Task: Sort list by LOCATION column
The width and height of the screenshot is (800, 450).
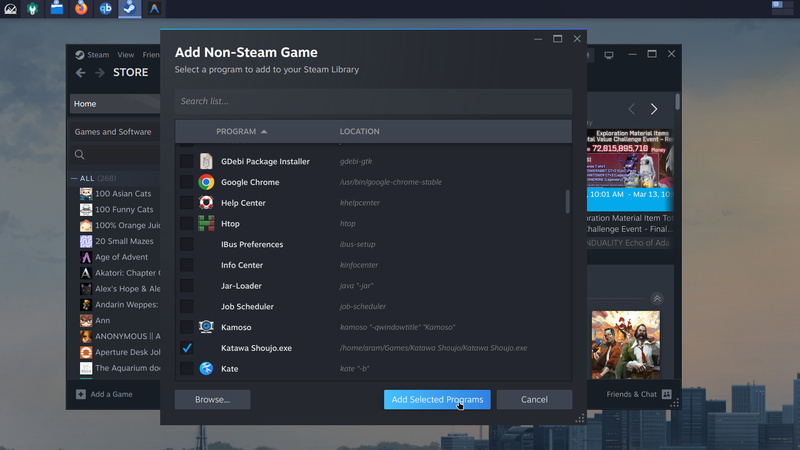Action: 359,131
